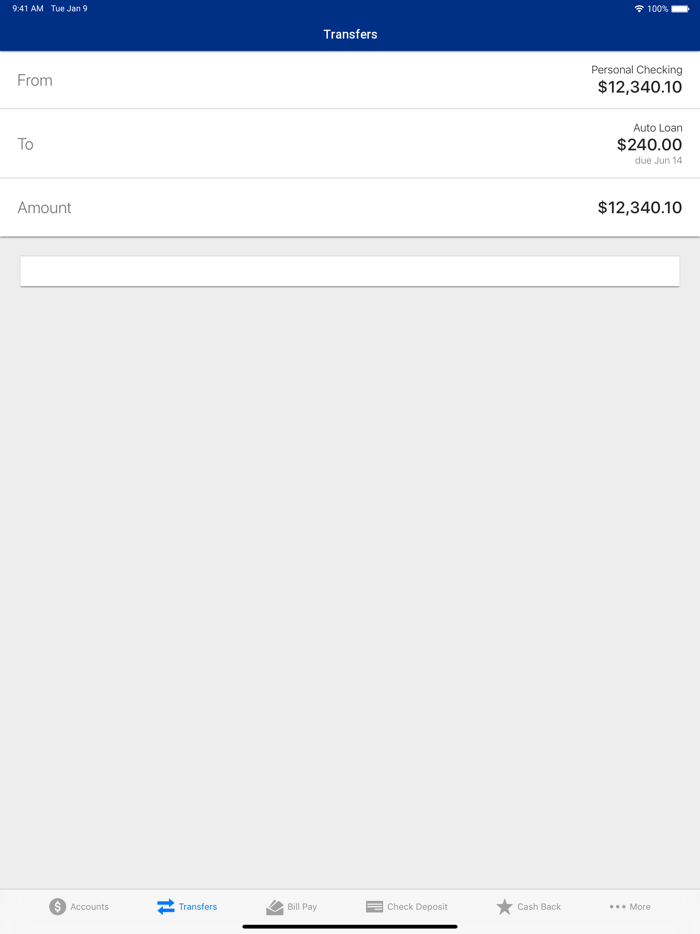Tap the $12,340.10 transfer amount value
Image resolution: width=700 pixels, height=934 pixels.
click(x=640, y=207)
